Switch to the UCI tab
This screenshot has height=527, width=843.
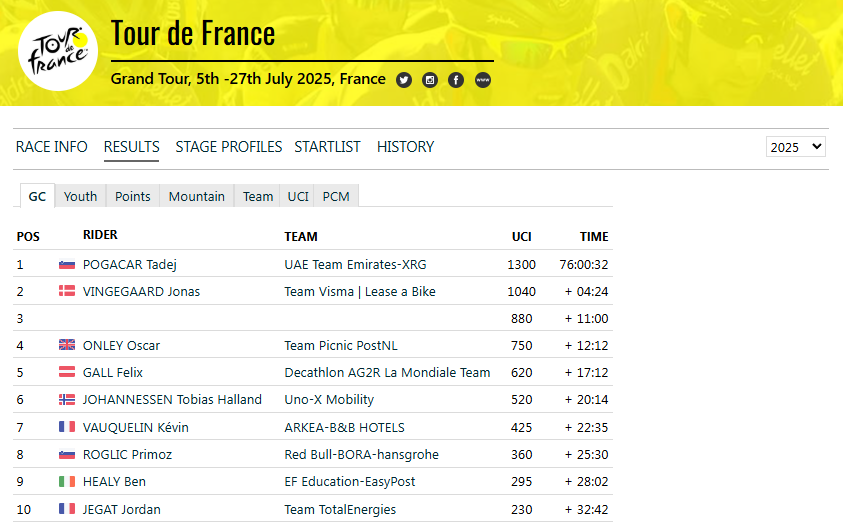(x=298, y=196)
